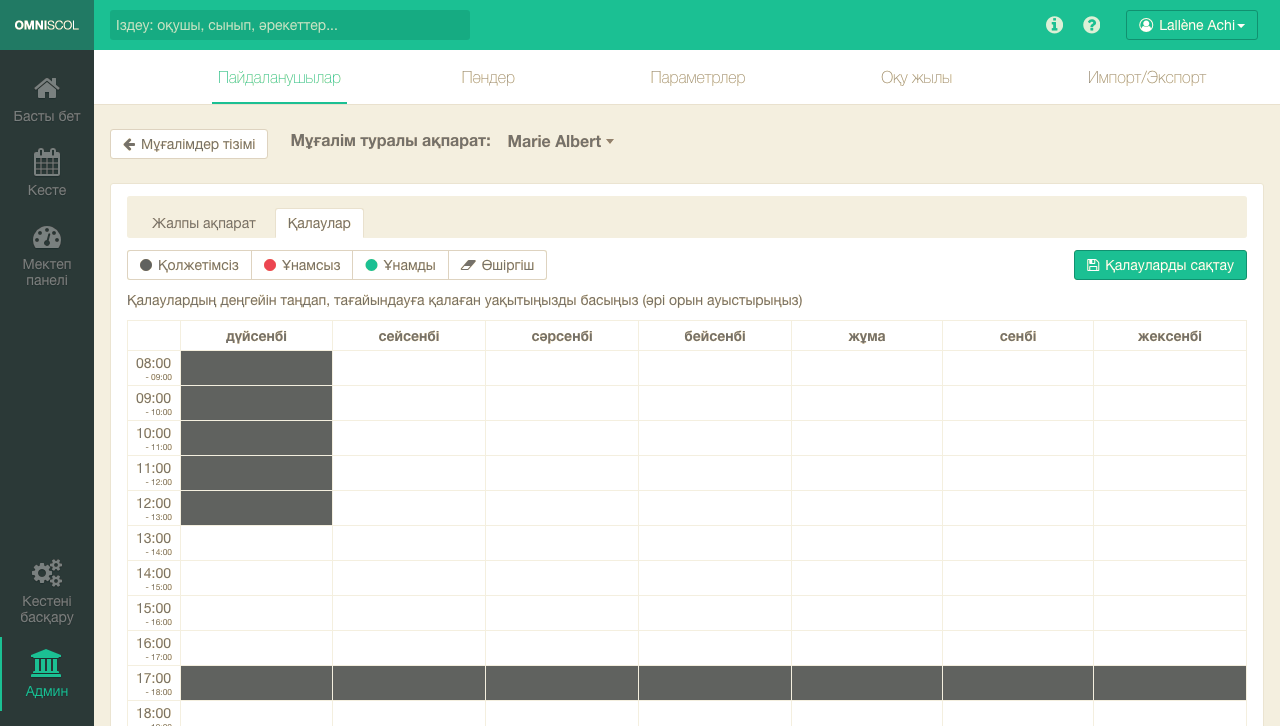Click the info circle icon

pos(1054,25)
